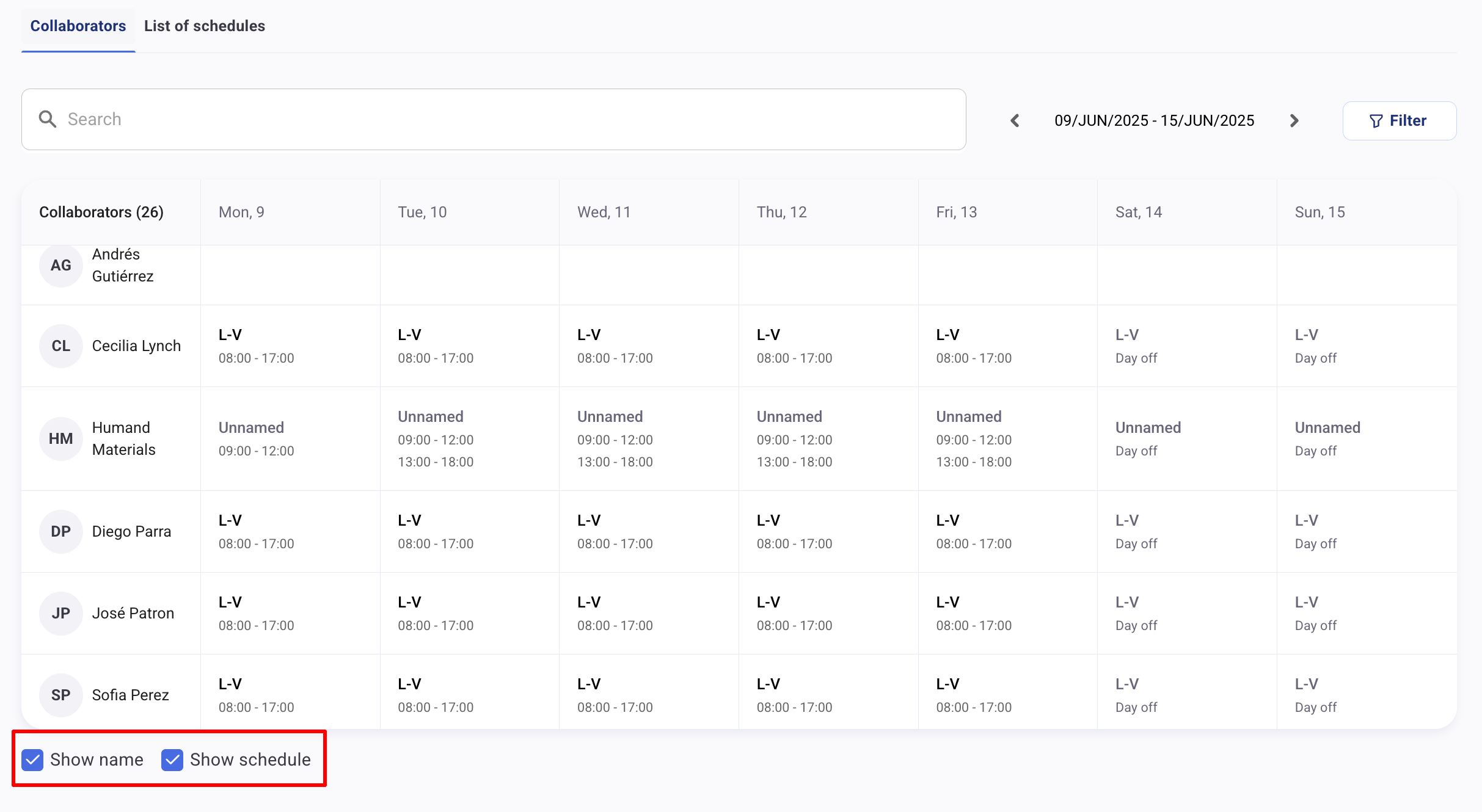Click the JP avatar for José Patron
The image size is (1482, 812).
point(60,614)
